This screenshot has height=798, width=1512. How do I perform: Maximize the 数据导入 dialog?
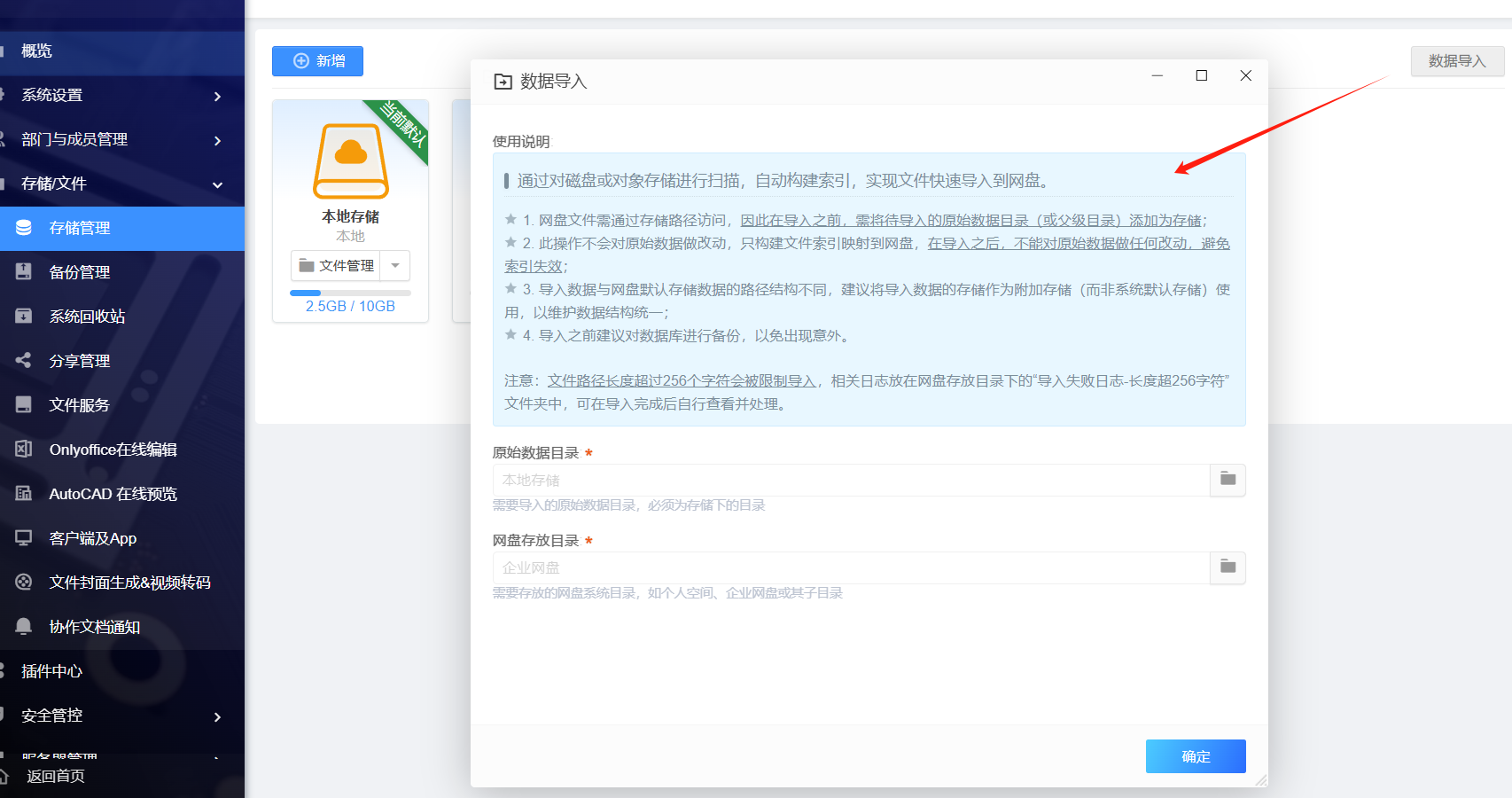pos(1202,76)
